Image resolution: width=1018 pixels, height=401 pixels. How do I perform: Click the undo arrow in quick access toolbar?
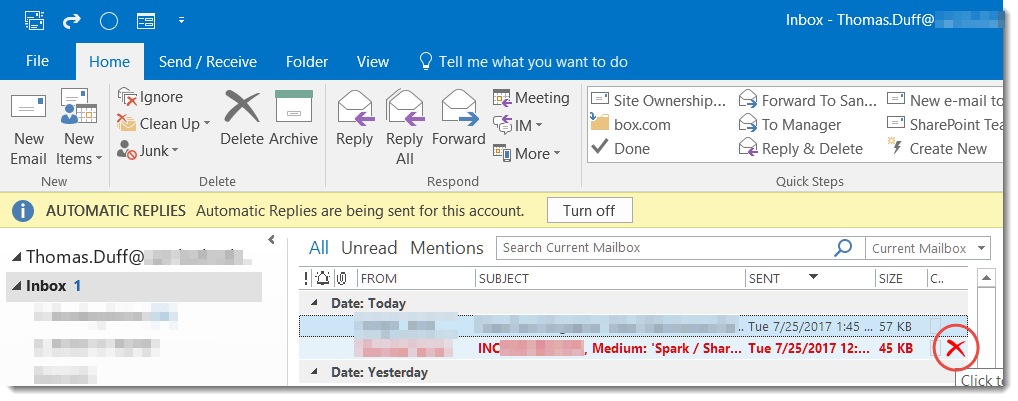click(x=71, y=21)
